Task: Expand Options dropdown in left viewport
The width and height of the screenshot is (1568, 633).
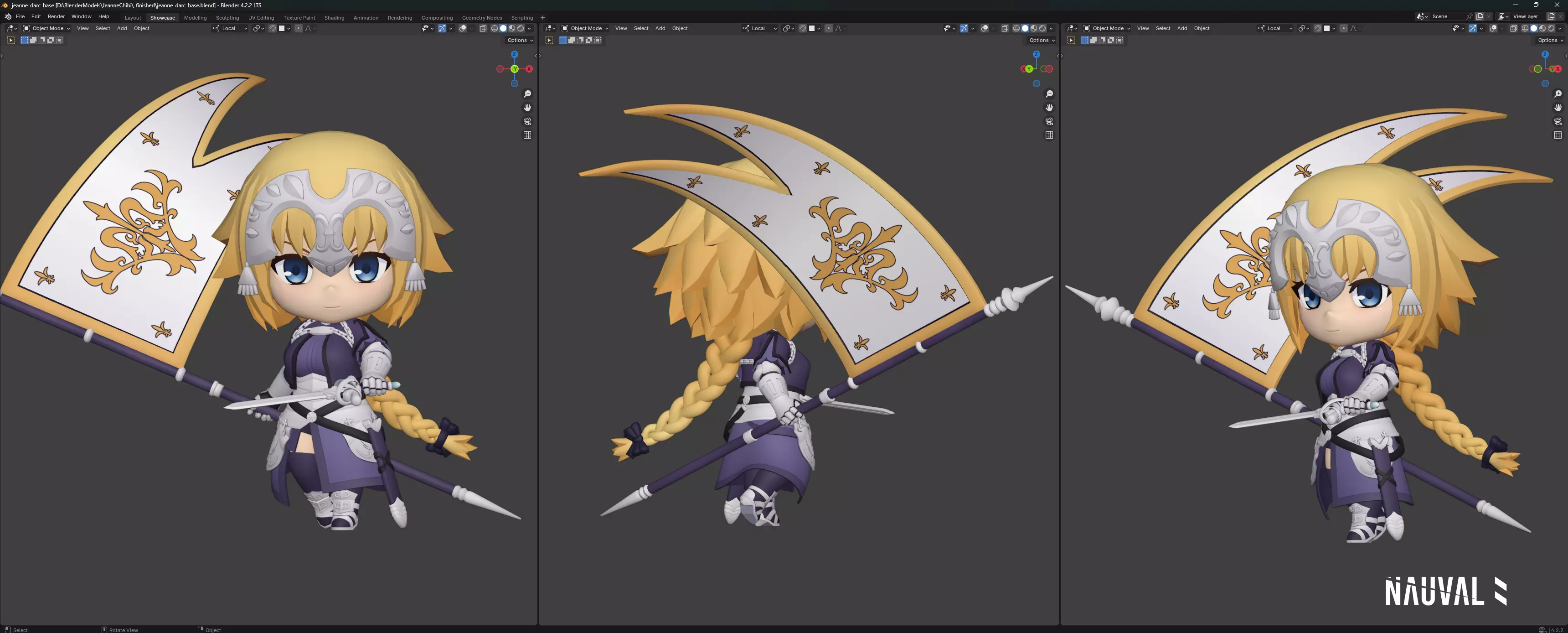Action: 520,40
